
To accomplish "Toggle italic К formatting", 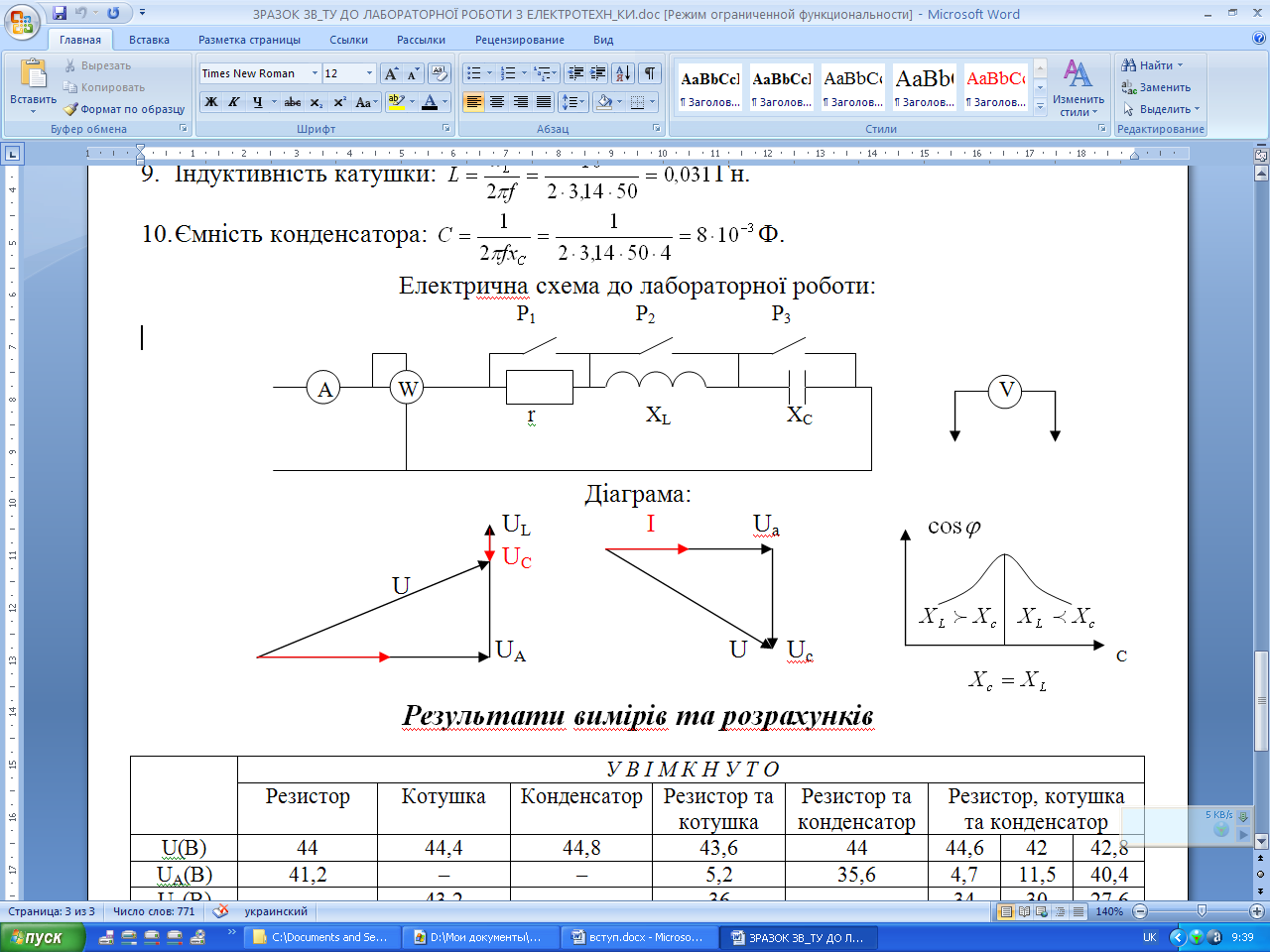I will coord(234,101).
